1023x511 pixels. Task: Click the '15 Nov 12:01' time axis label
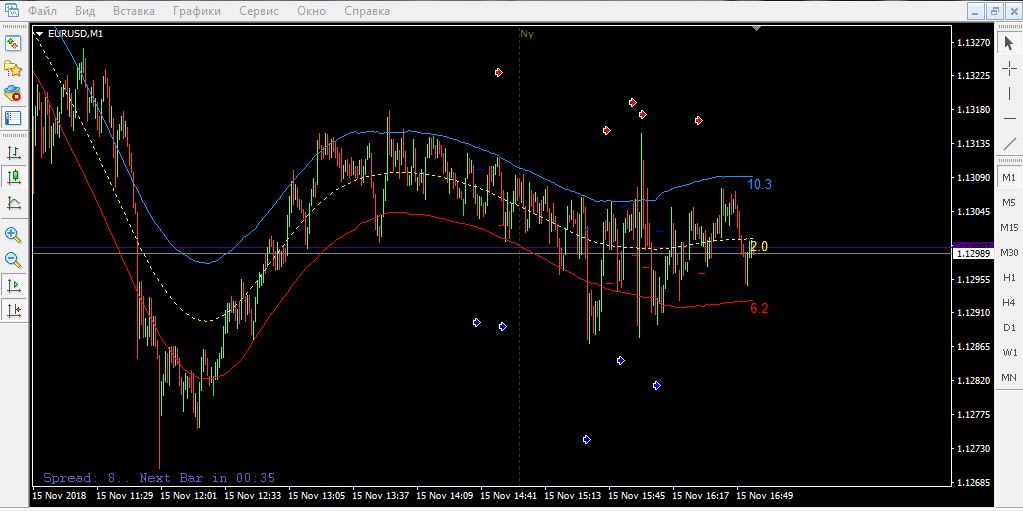pos(187,496)
